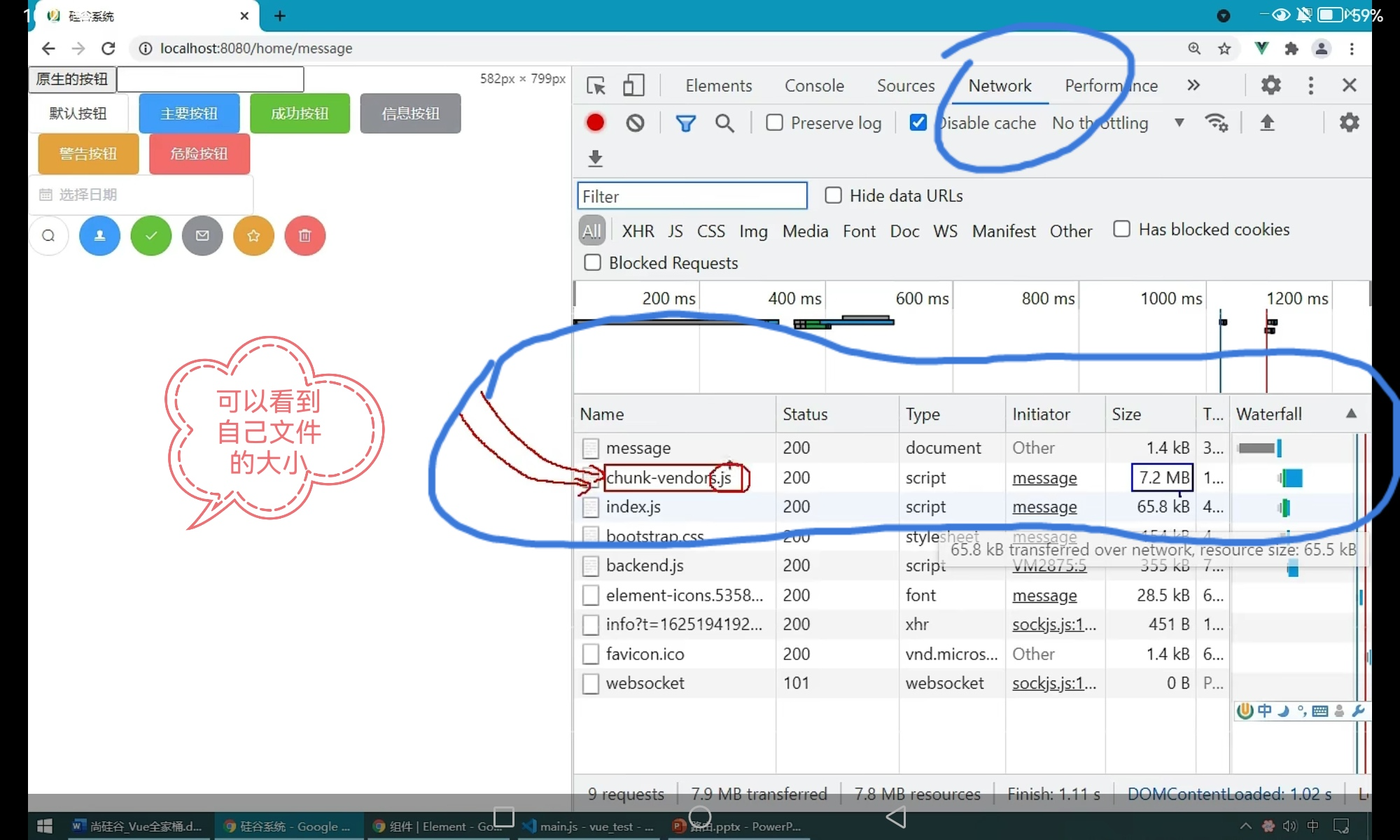Toggle the Waterfall column sort arrow
The height and width of the screenshot is (840, 1400).
click(x=1351, y=414)
